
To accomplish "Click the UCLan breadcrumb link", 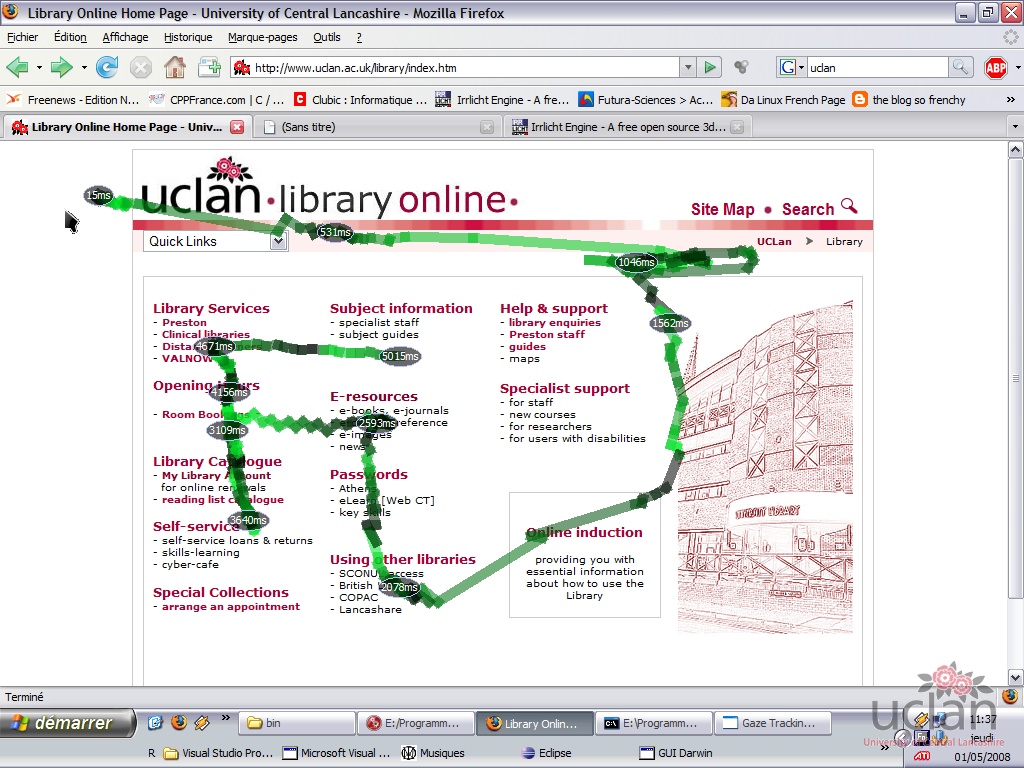I will pyautogui.click(x=774, y=241).
